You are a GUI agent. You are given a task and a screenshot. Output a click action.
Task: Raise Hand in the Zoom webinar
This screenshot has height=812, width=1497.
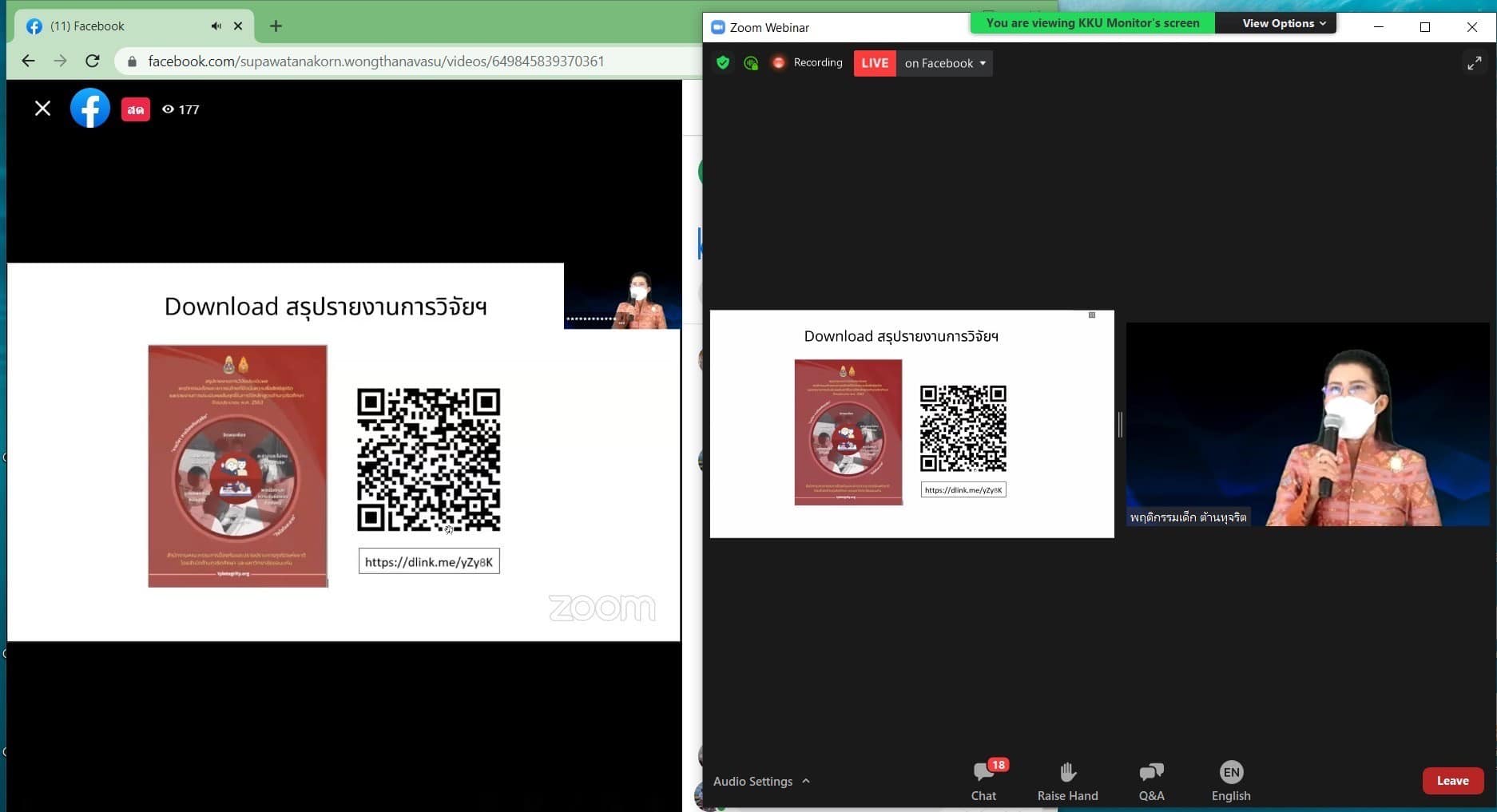1067,781
